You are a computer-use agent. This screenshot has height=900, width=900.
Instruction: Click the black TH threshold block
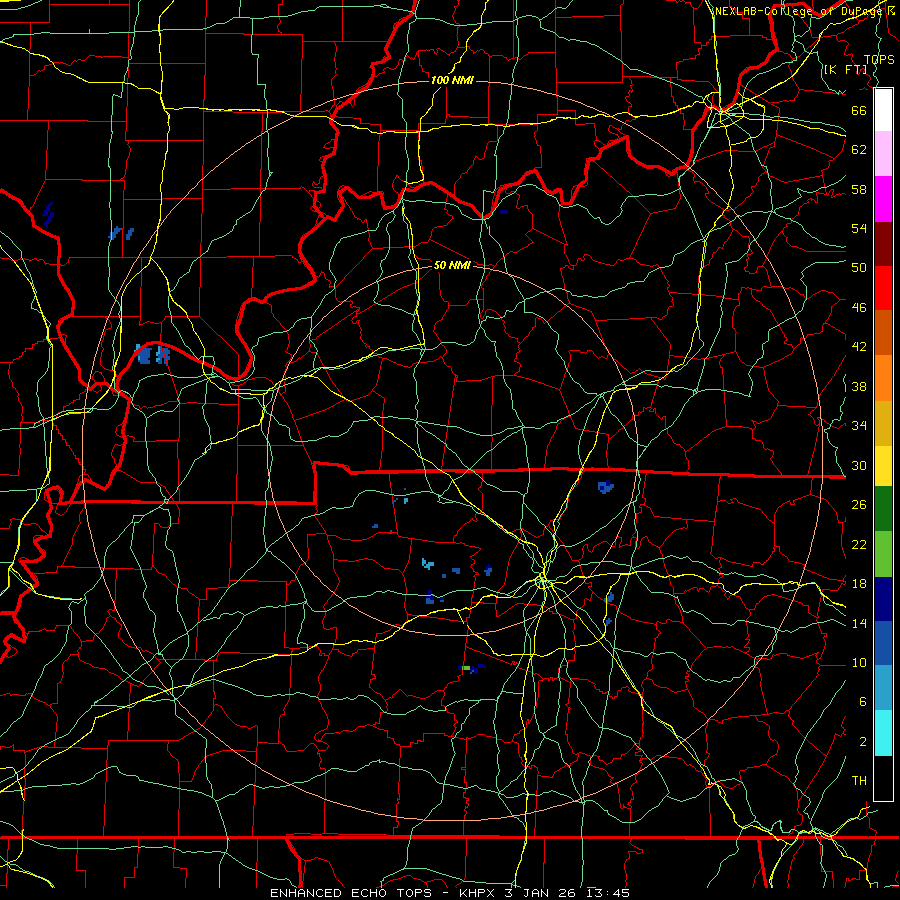coord(883,778)
